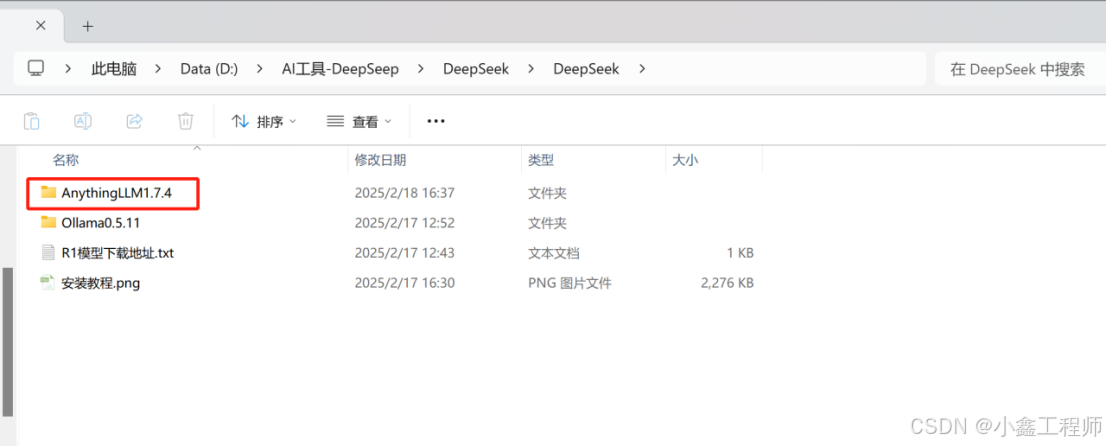Add a new Explorer tab
The image size is (1106, 446).
pyautogui.click(x=87, y=26)
